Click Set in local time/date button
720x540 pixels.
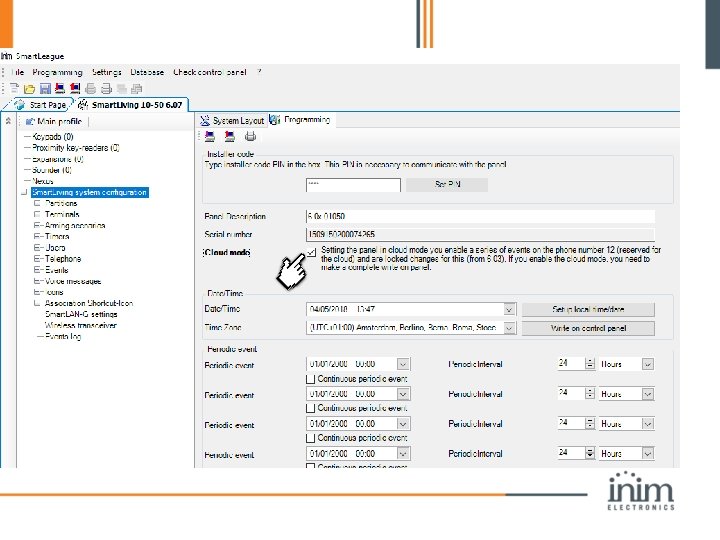point(588,309)
